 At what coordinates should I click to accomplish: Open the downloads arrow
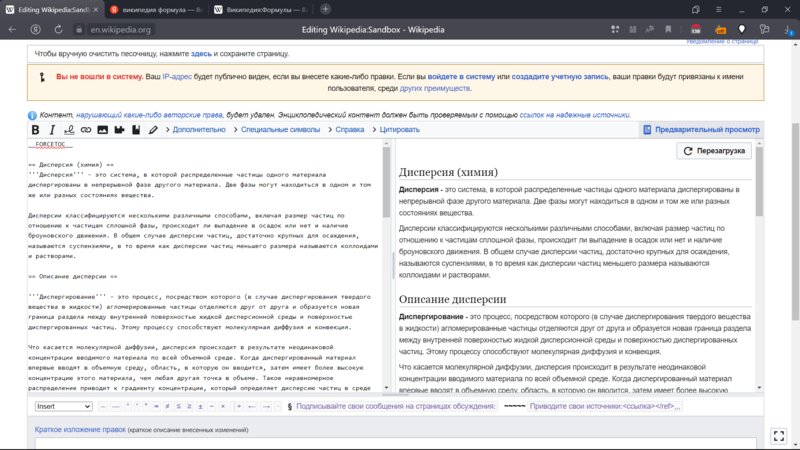[x=788, y=30]
